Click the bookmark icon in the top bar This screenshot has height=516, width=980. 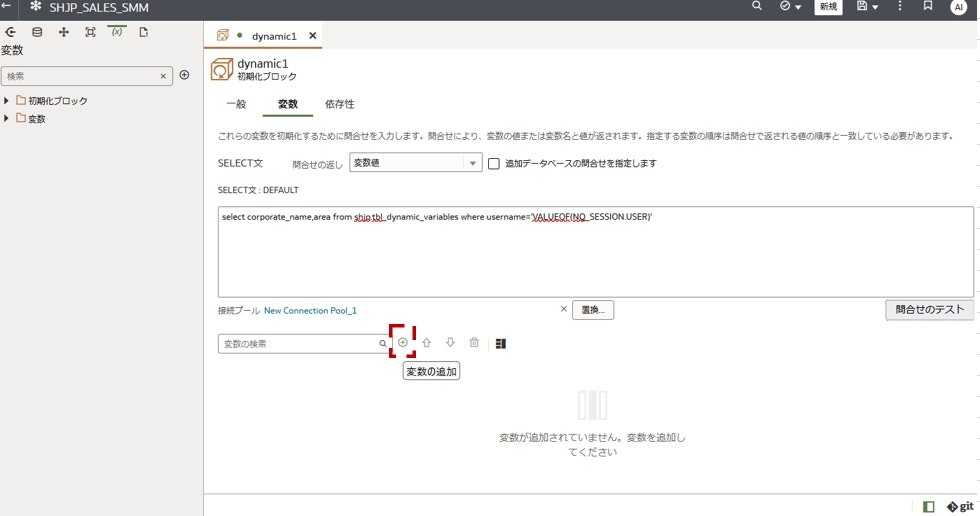coord(928,6)
